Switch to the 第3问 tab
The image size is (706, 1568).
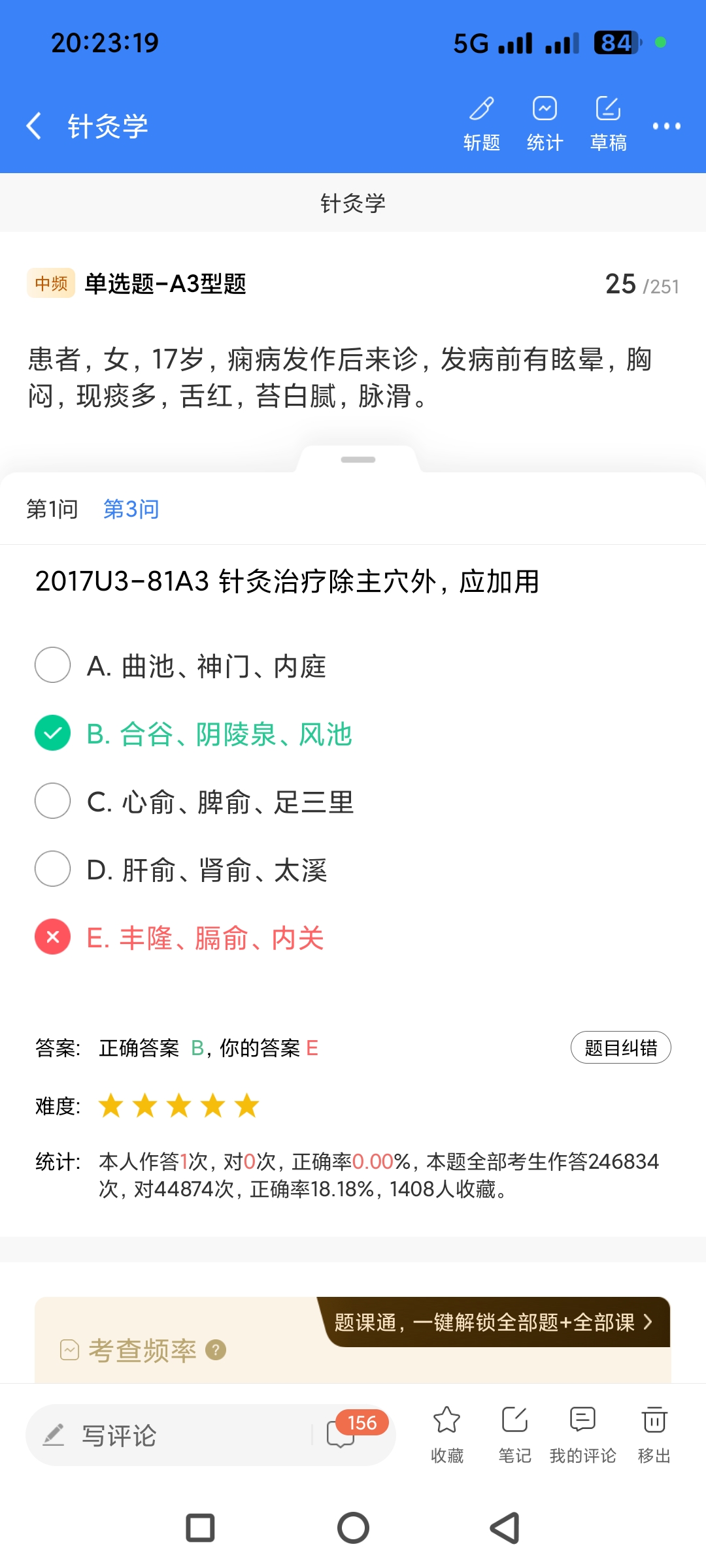pyautogui.click(x=131, y=509)
